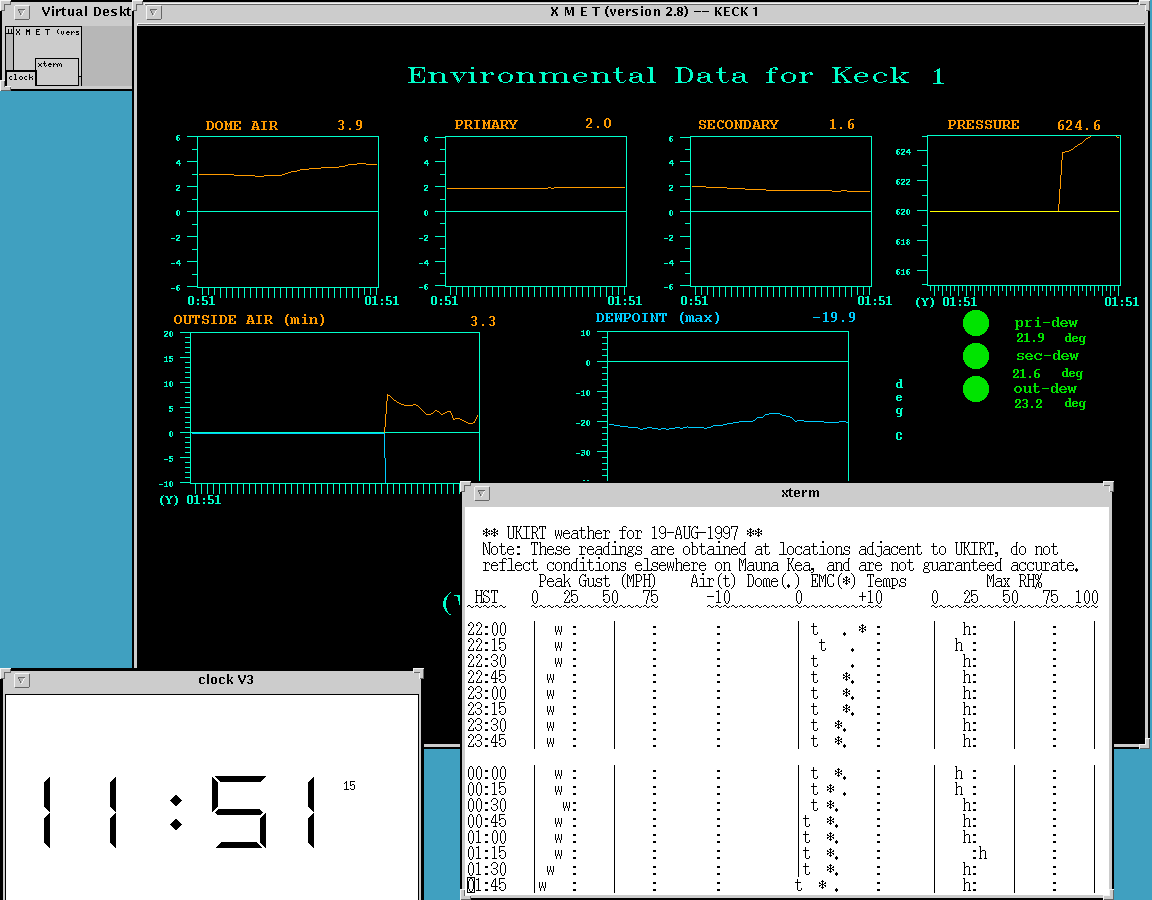
Task: Open the xterm window menu button
Action: 481,493
